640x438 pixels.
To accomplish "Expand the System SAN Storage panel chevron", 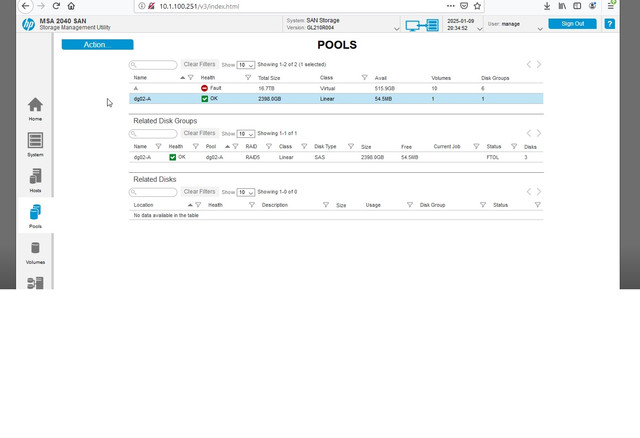I will click(x=396, y=29).
